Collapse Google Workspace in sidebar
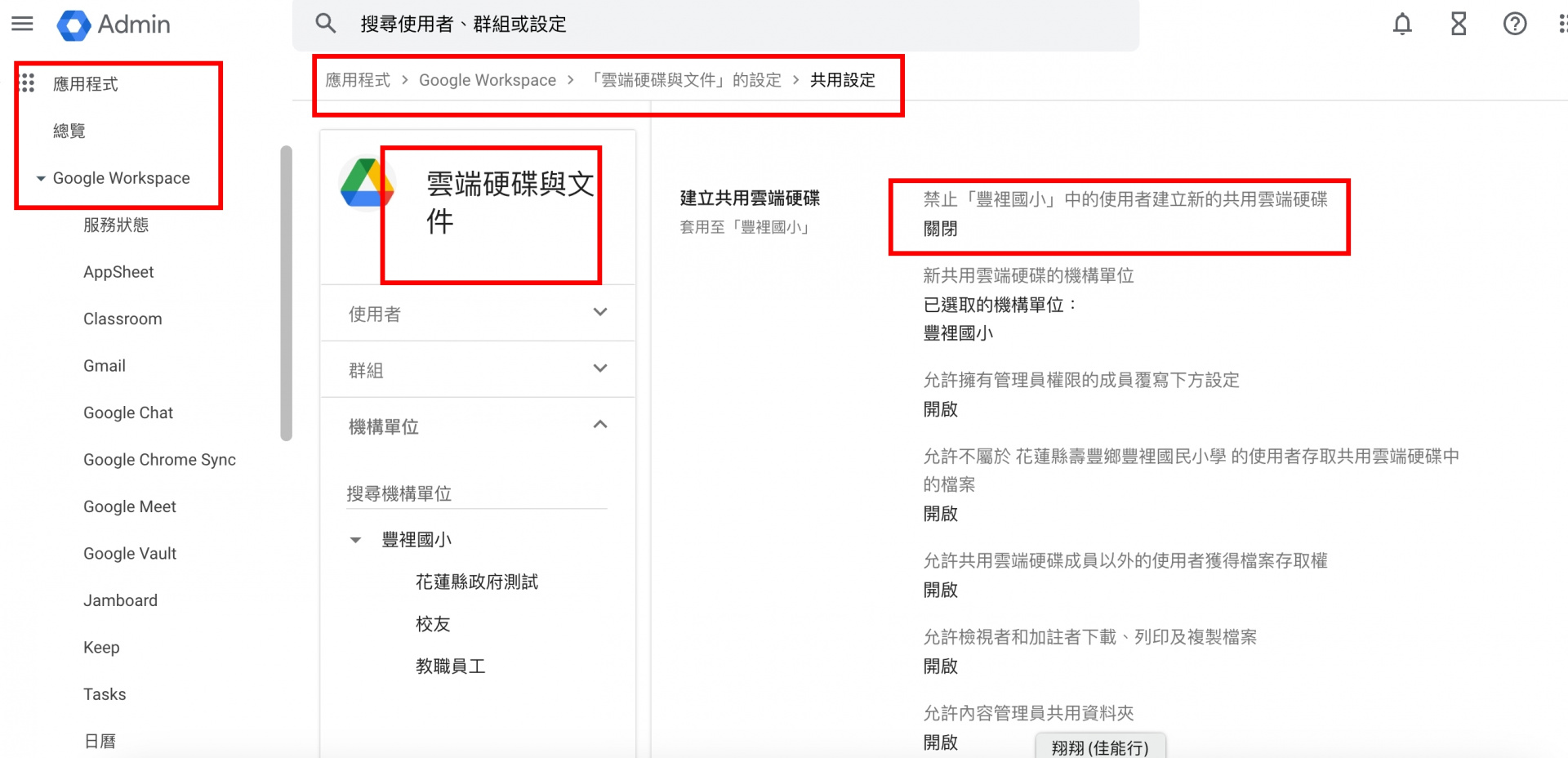Image resolution: width=1568 pixels, height=758 pixels. pyautogui.click(x=41, y=178)
